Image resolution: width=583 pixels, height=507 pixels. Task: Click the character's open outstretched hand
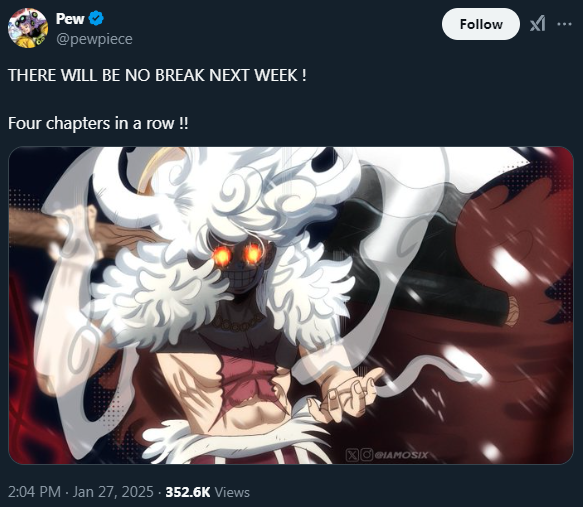pos(344,395)
